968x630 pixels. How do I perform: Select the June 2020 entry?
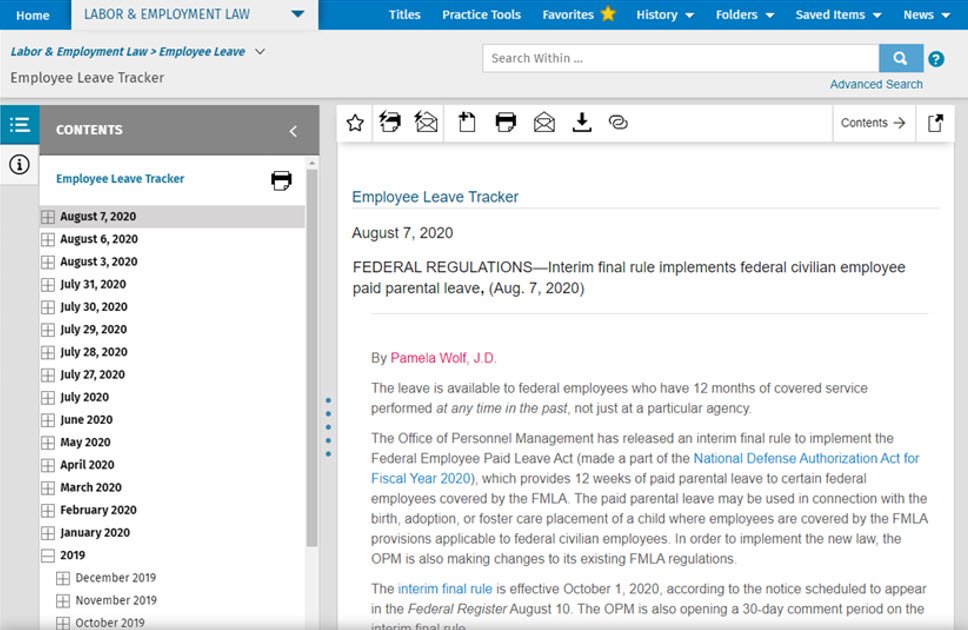pyautogui.click(x=86, y=420)
